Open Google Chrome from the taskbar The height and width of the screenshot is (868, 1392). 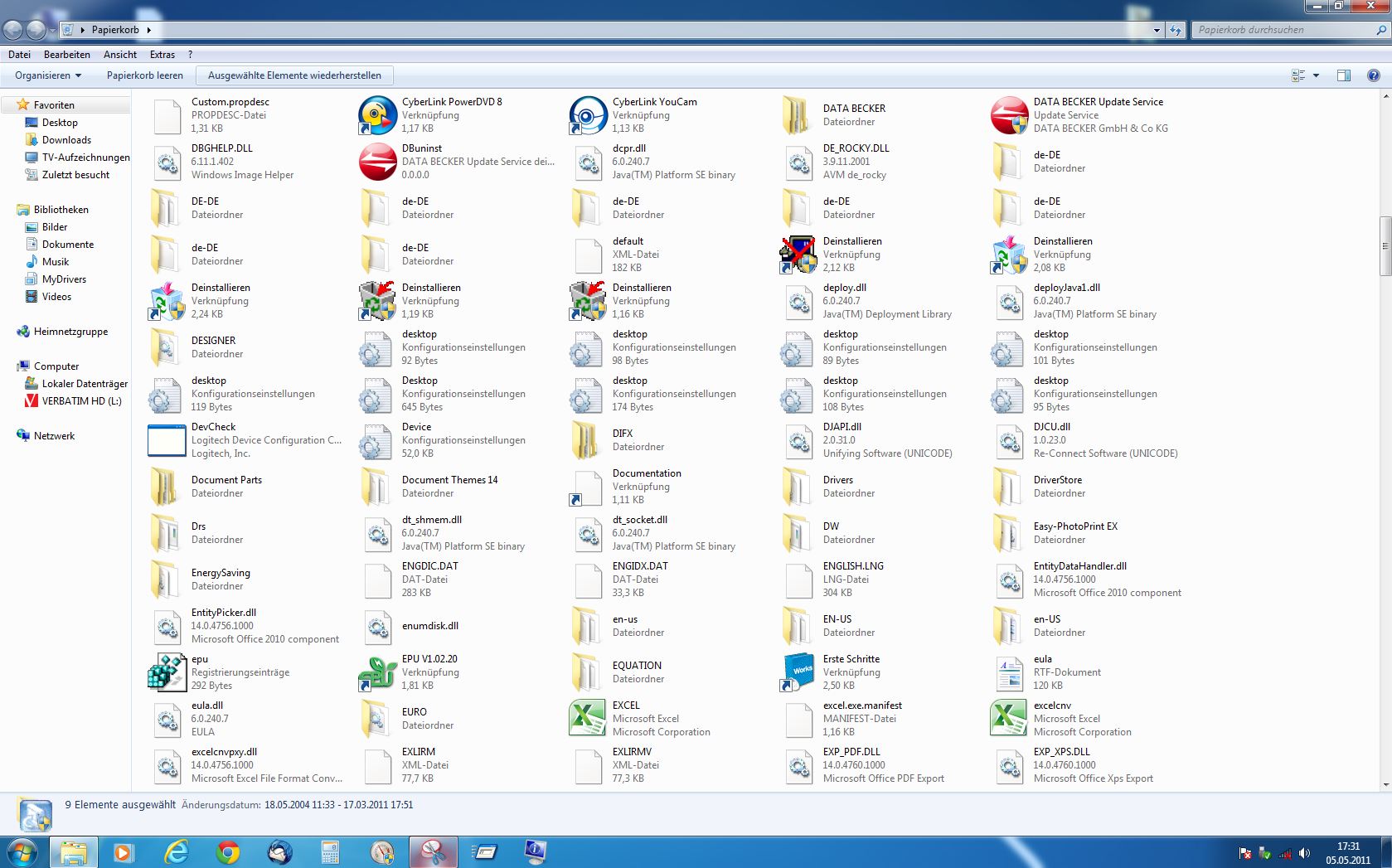click(228, 852)
